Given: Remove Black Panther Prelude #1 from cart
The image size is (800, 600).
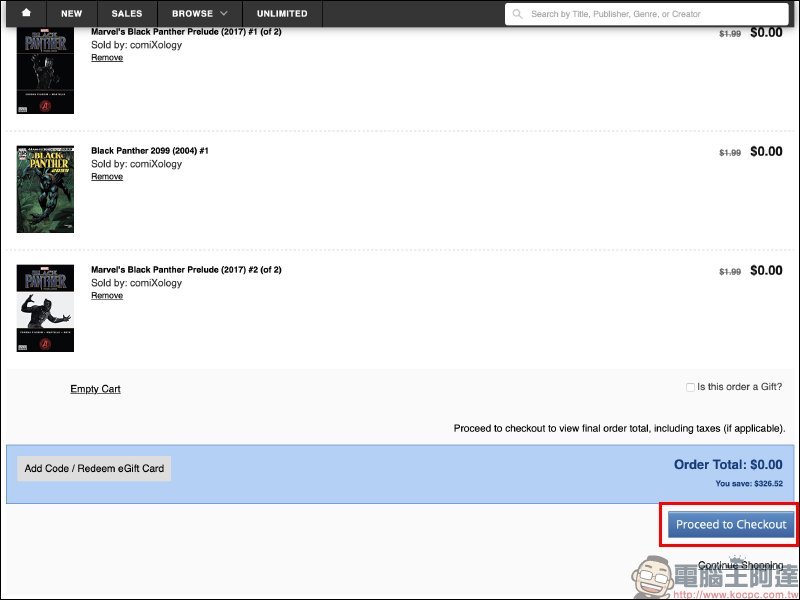Looking at the screenshot, I should click(107, 58).
